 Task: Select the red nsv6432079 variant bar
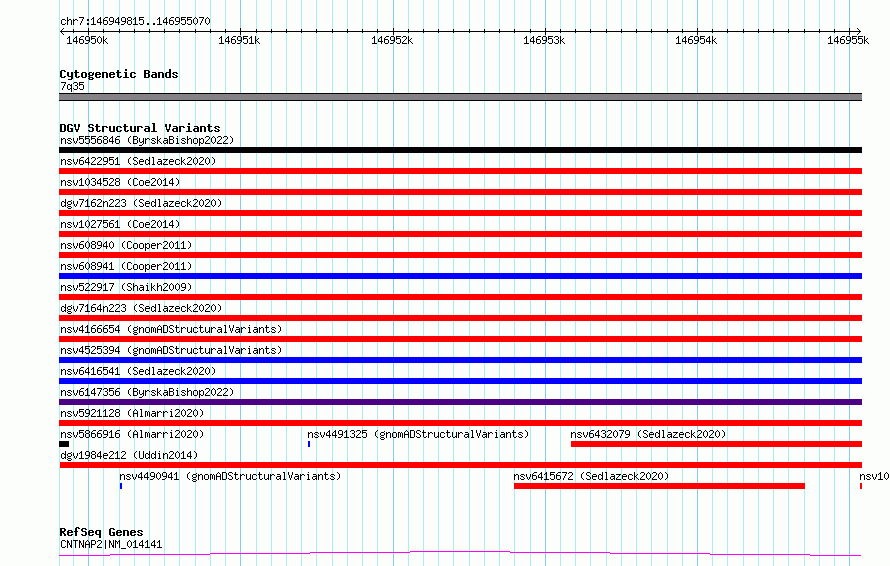pos(716,444)
